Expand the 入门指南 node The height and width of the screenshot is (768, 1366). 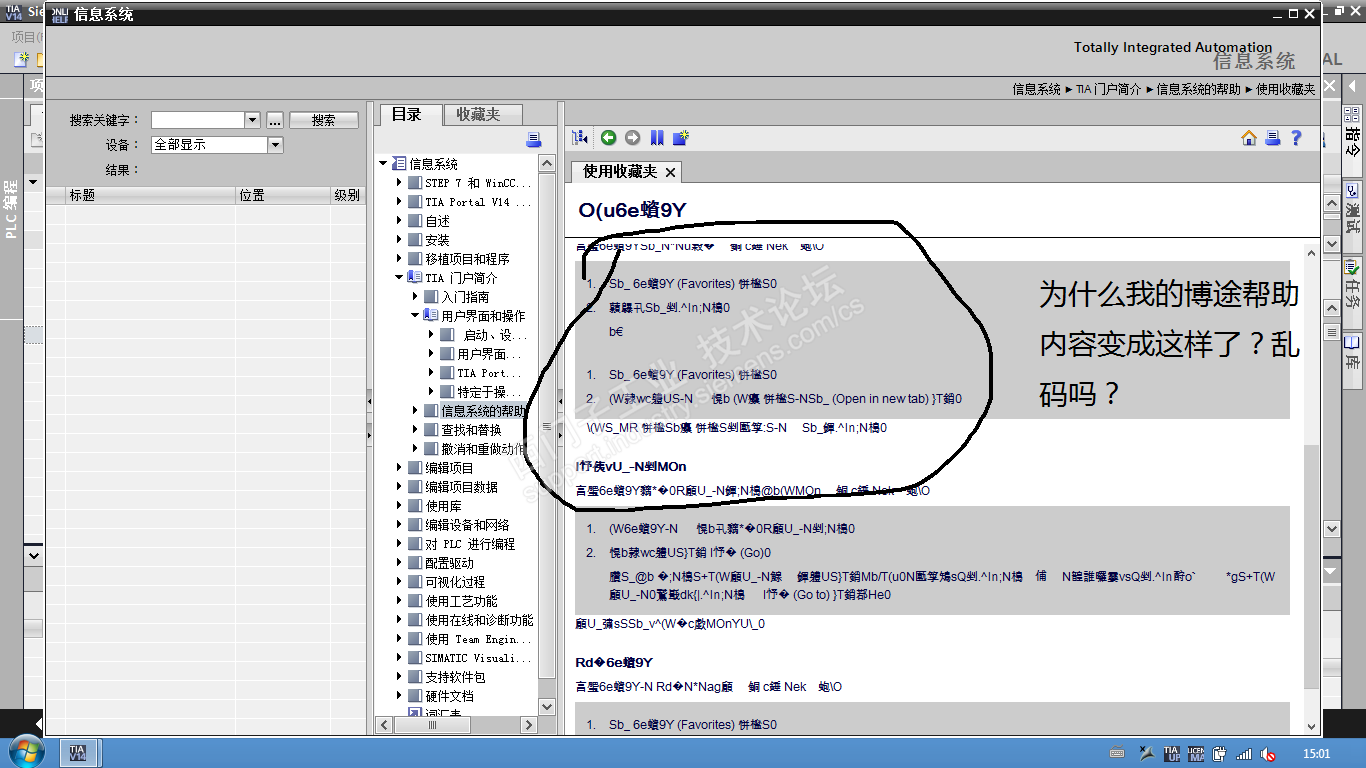[415, 297]
